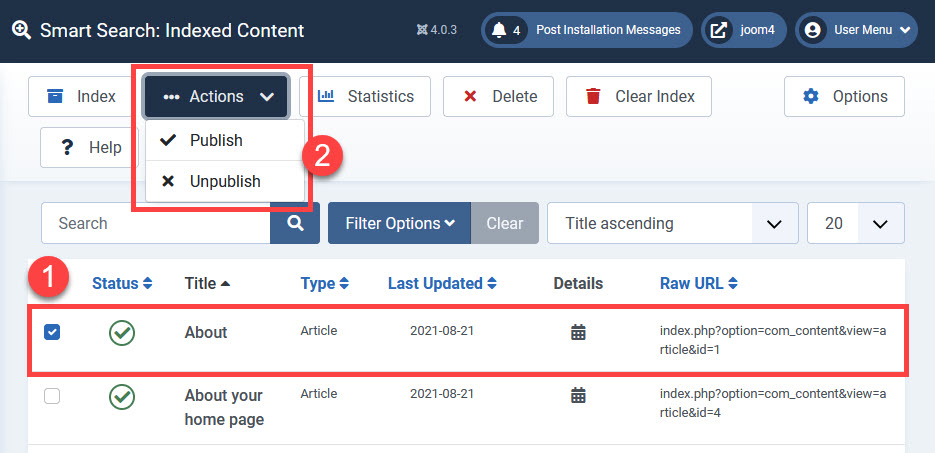Image resolution: width=935 pixels, height=453 pixels.
Task: Expand the Actions dropdown
Action: (217, 96)
